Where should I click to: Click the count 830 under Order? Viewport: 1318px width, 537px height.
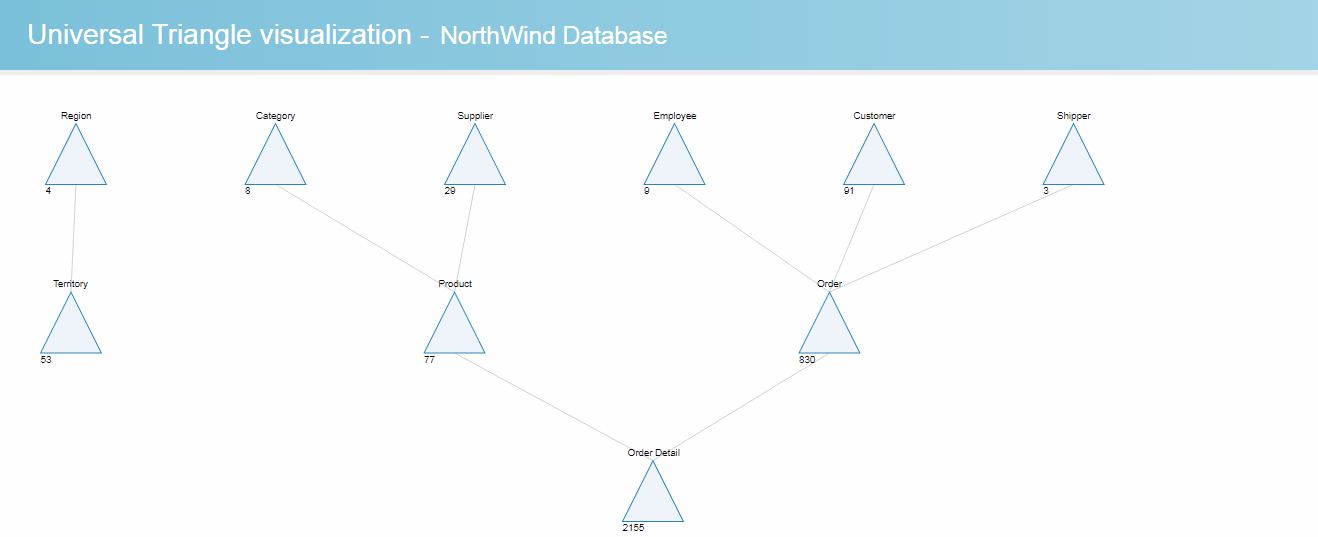pyautogui.click(x=807, y=359)
